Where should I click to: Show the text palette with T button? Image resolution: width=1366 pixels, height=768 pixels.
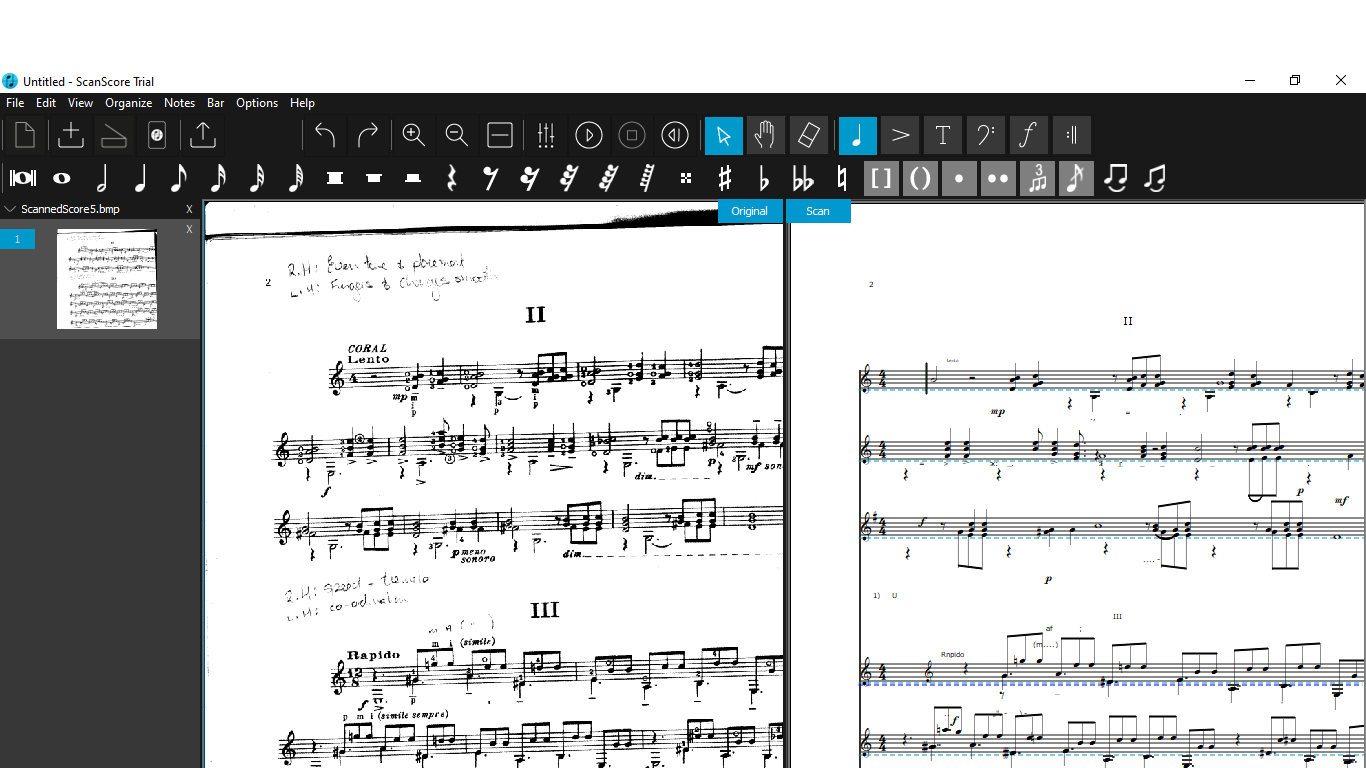pos(943,135)
